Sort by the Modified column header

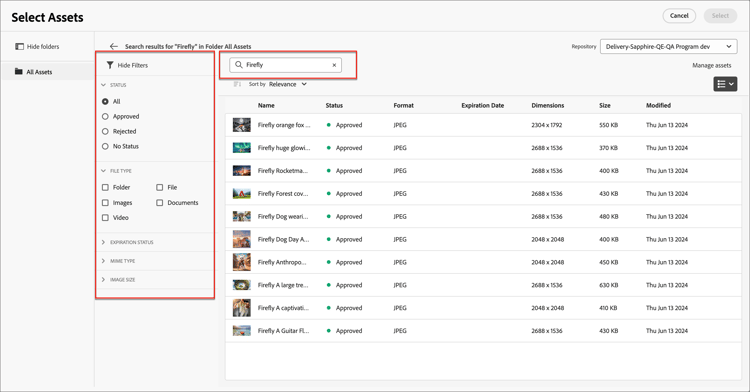[x=659, y=105]
